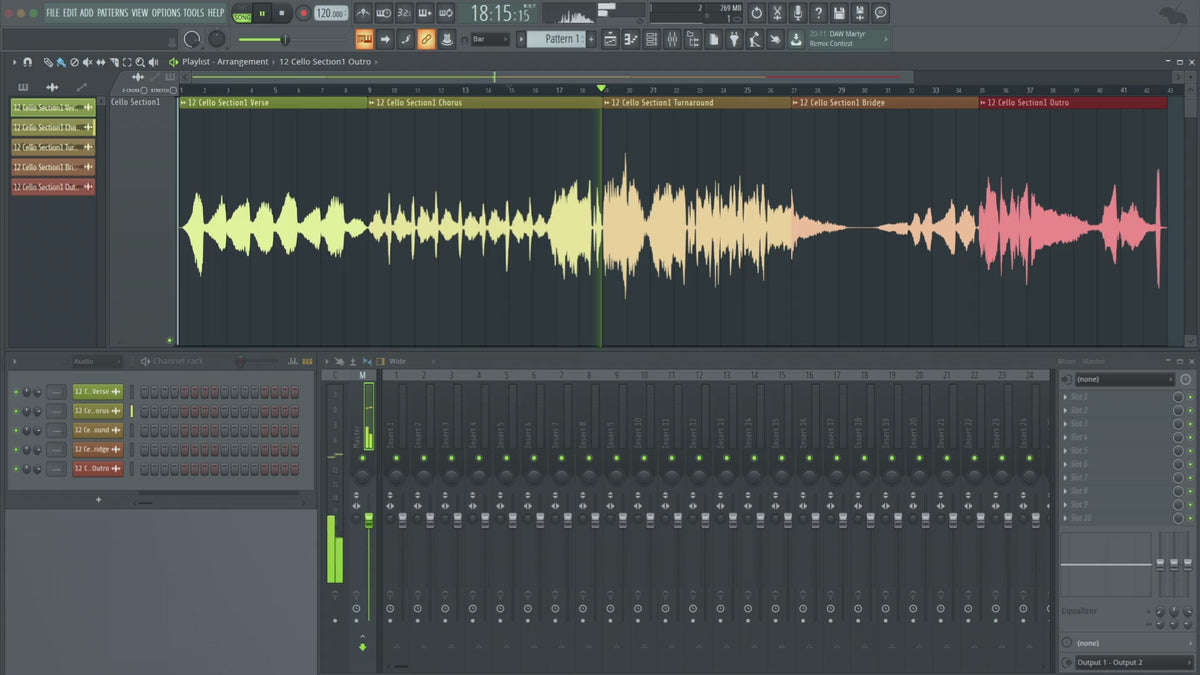
Task: Open the OPTIONS menu
Action: (166, 12)
